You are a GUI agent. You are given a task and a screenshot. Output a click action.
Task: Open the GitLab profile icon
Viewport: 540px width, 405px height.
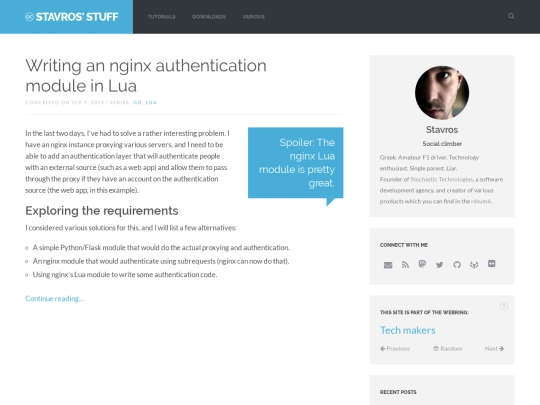(x=474, y=264)
